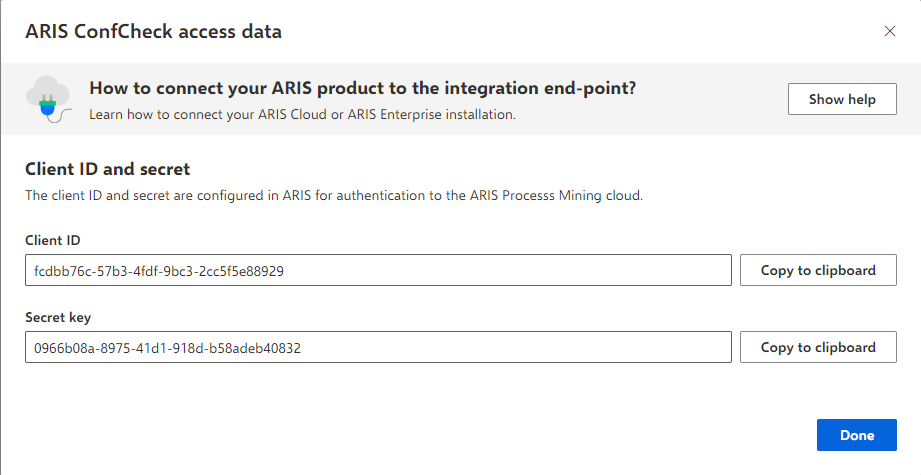Close the ARIS ConfCheck access data dialog
This screenshot has width=921, height=475.
tap(890, 31)
